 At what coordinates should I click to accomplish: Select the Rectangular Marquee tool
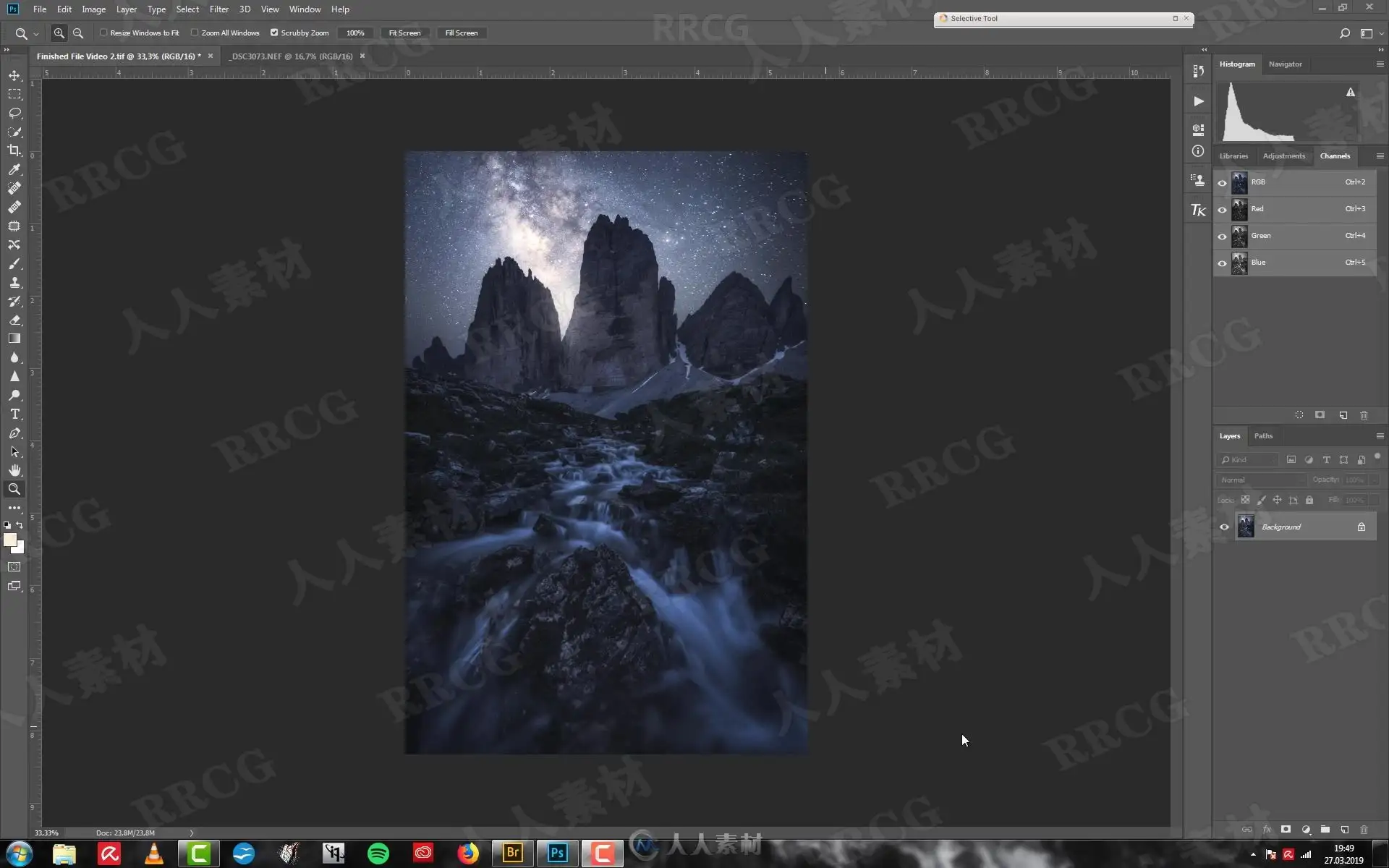[14, 94]
